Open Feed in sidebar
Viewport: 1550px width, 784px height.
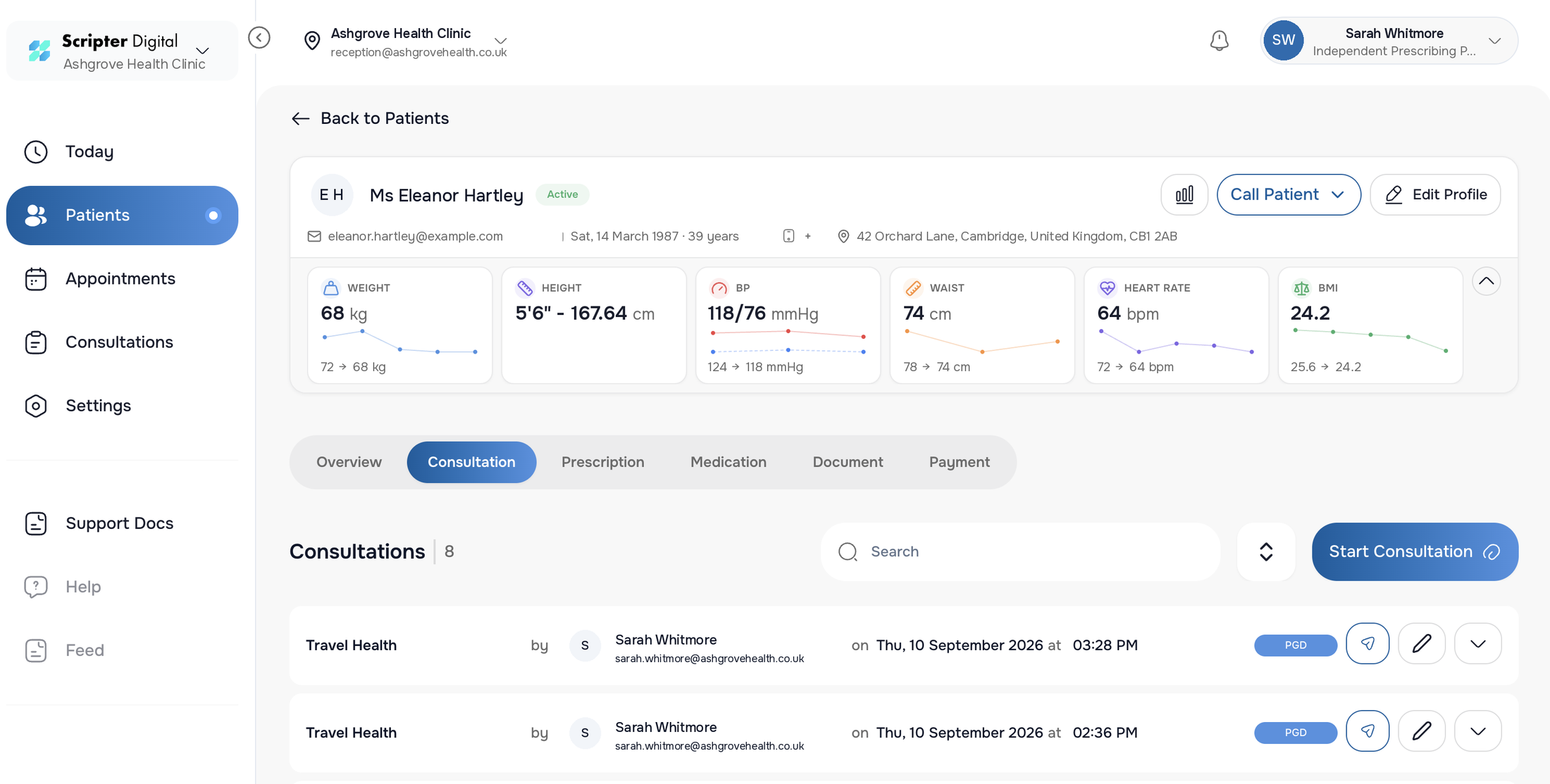pos(122,650)
